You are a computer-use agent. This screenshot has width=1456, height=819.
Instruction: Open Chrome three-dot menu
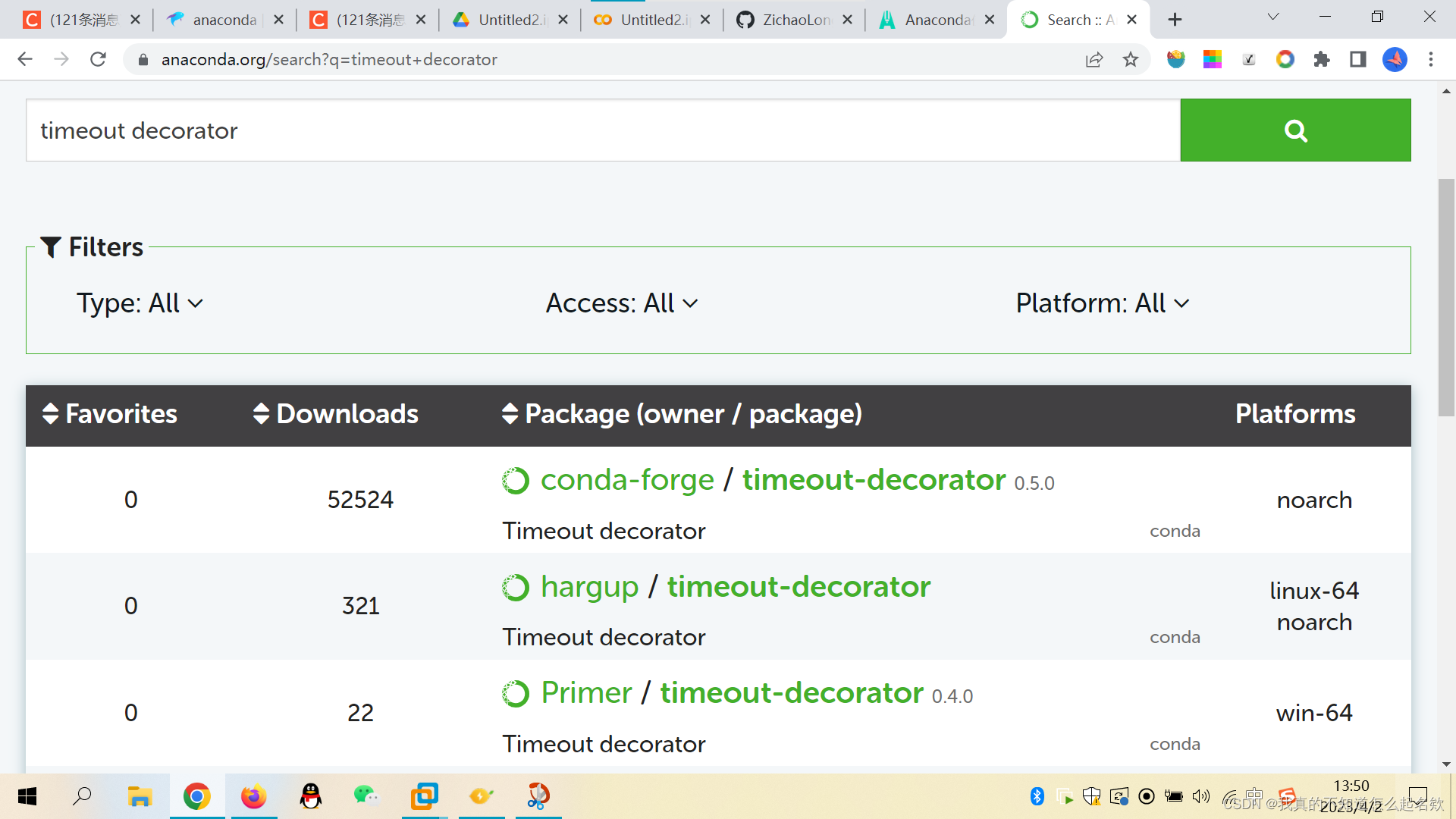[x=1431, y=60]
